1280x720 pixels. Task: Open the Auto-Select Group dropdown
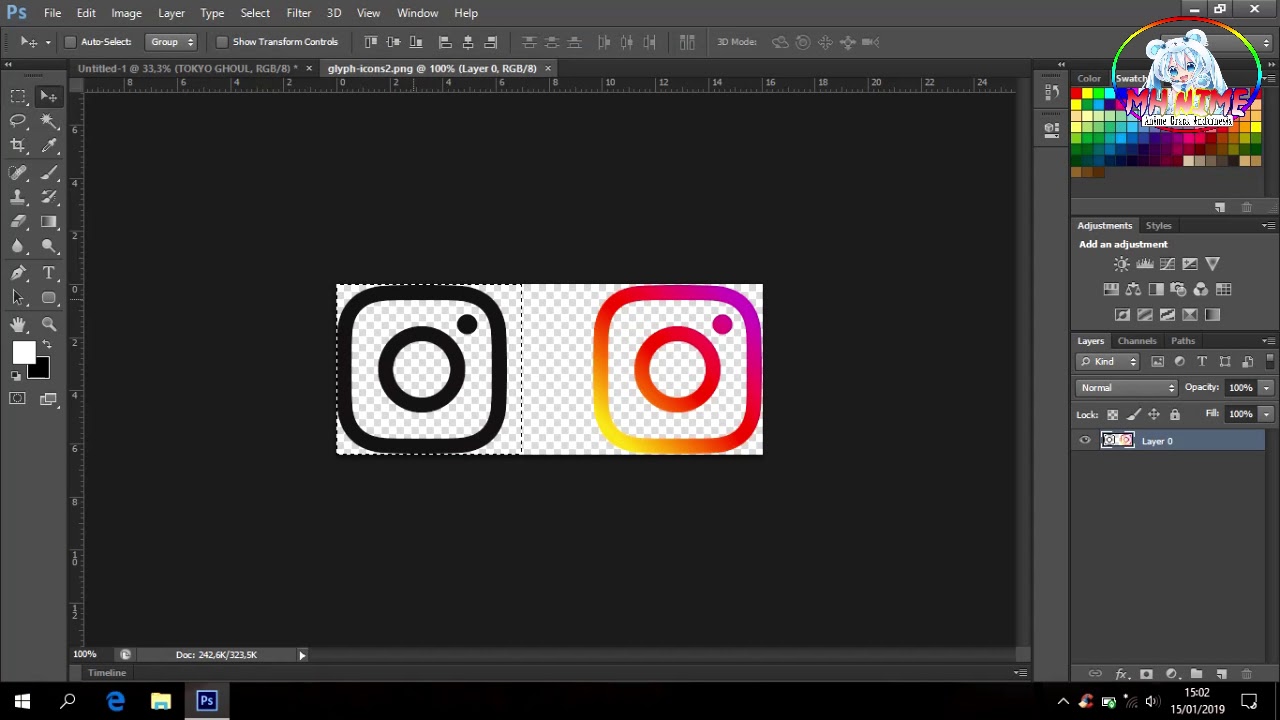(x=171, y=42)
